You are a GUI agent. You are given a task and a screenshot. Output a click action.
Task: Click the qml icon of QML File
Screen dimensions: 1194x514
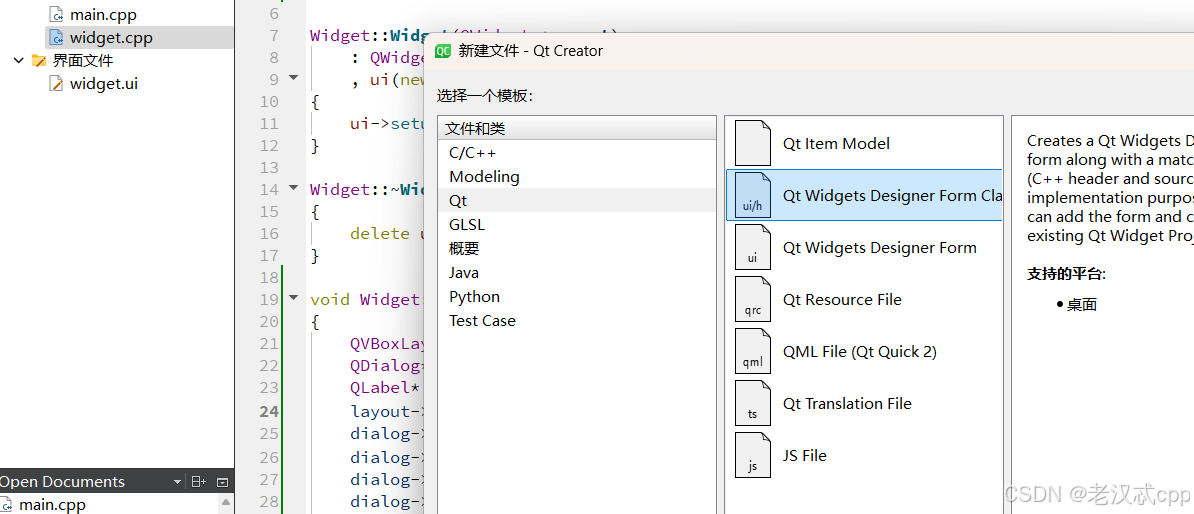752,351
